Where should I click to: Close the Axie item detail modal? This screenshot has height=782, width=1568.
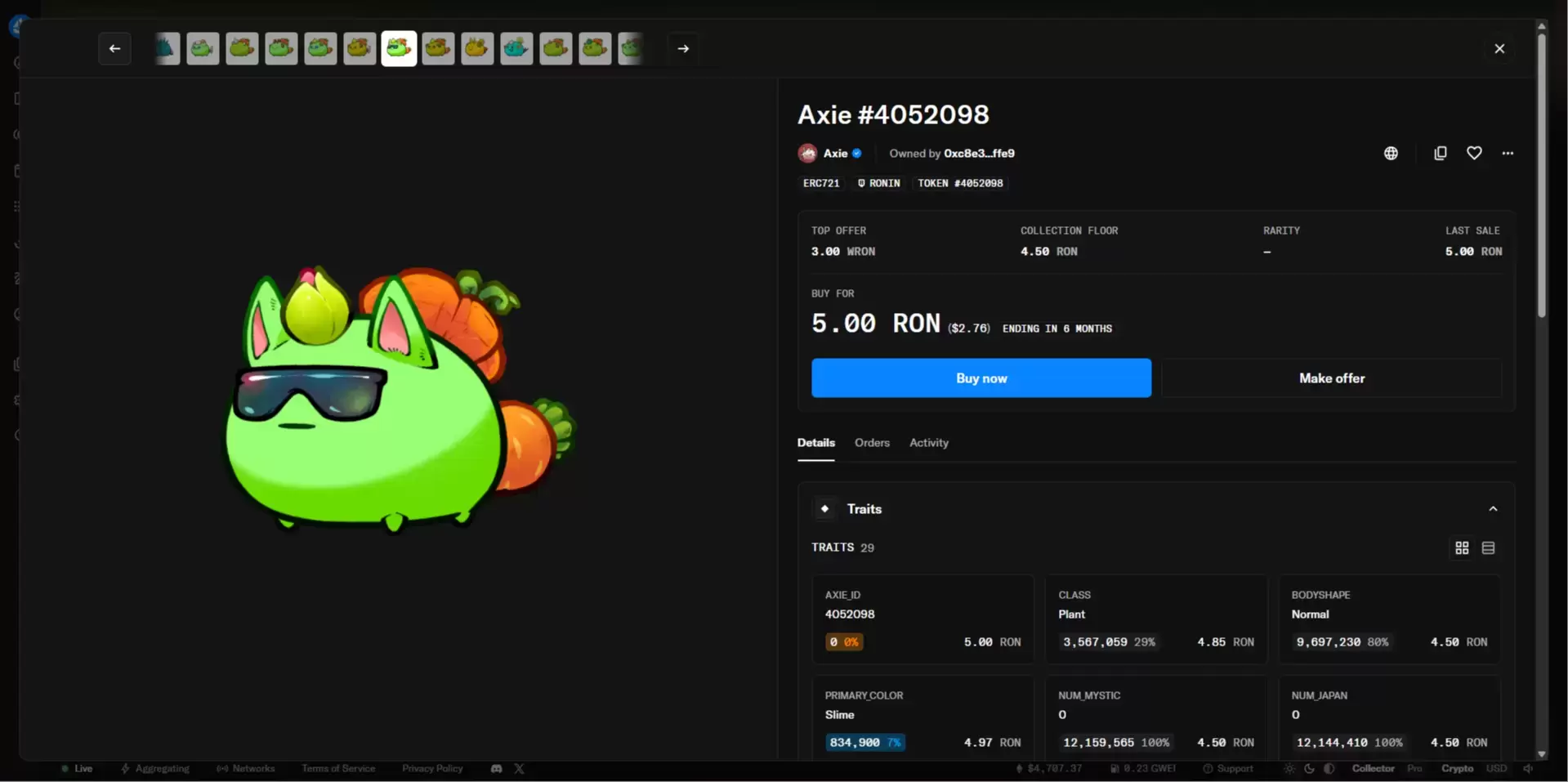click(x=1499, y=49)
